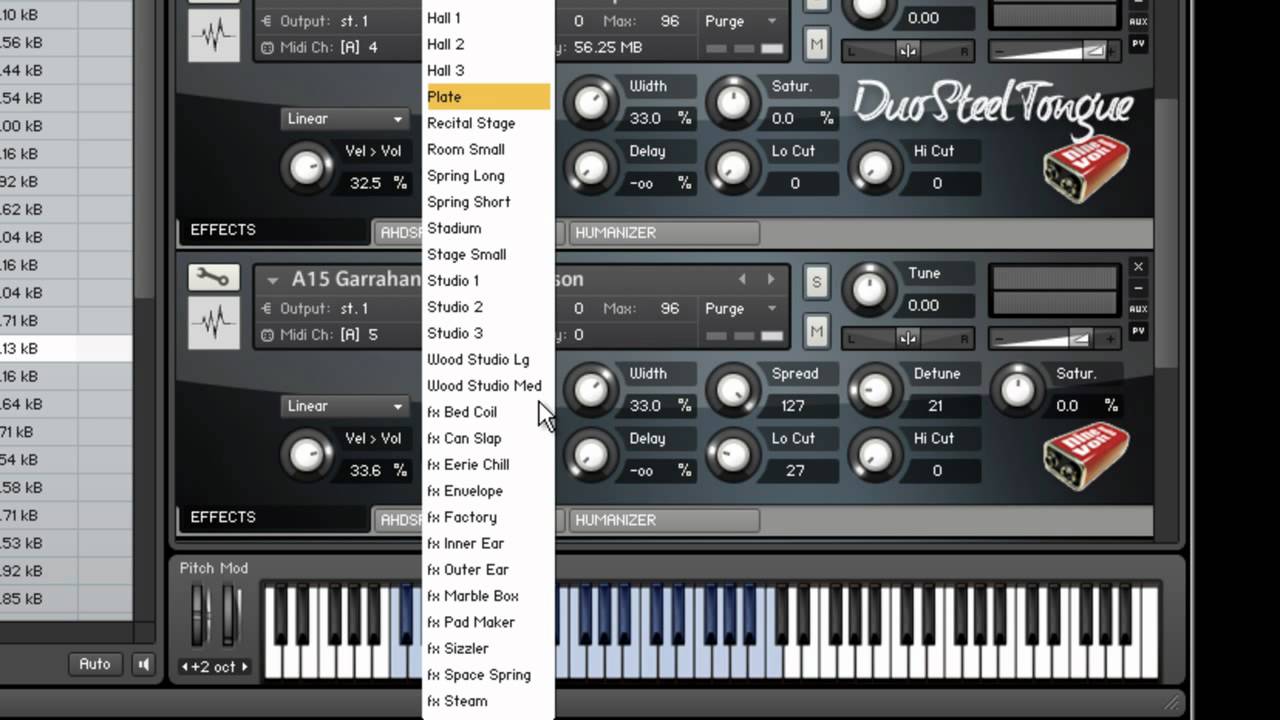
Task: Click the file list vertical scrollbar
Action: 144,150
